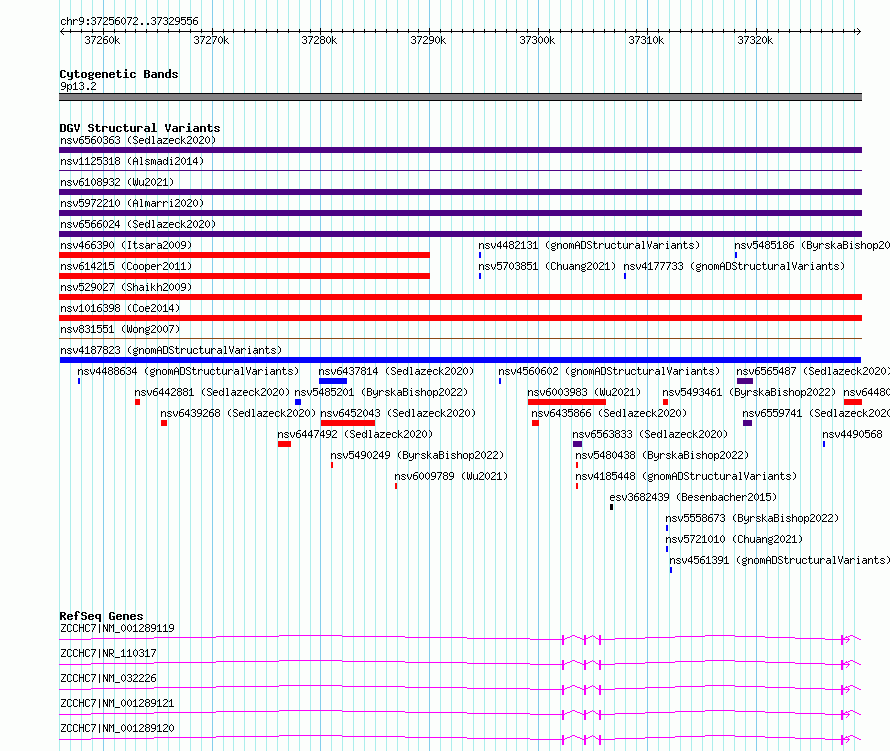The width and height of the screenshot is (890, 751).
Task: Select nsv4177733 (gnomADStructuralVariants) label
Action: (734, 266)
